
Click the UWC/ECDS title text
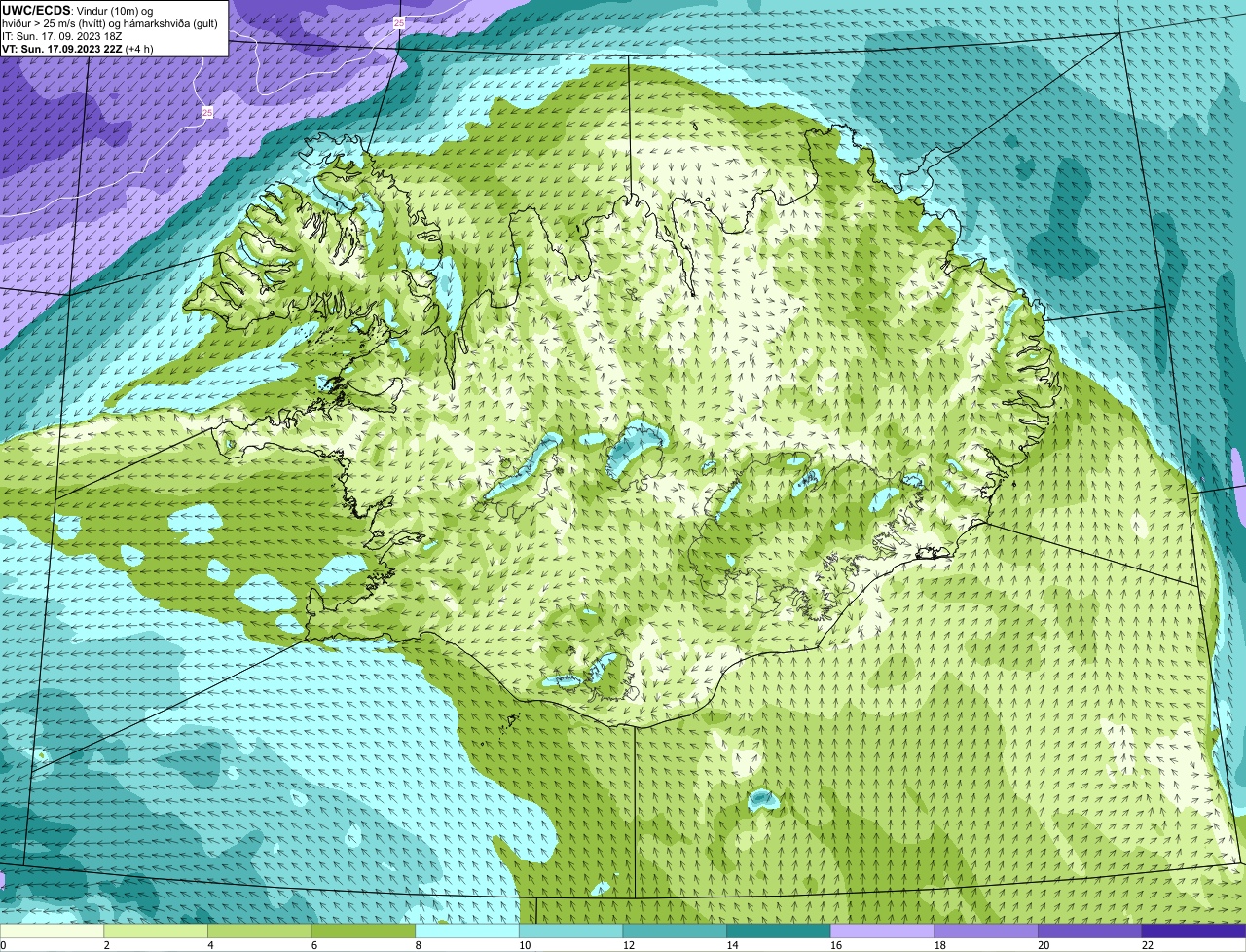pos(36,10)
